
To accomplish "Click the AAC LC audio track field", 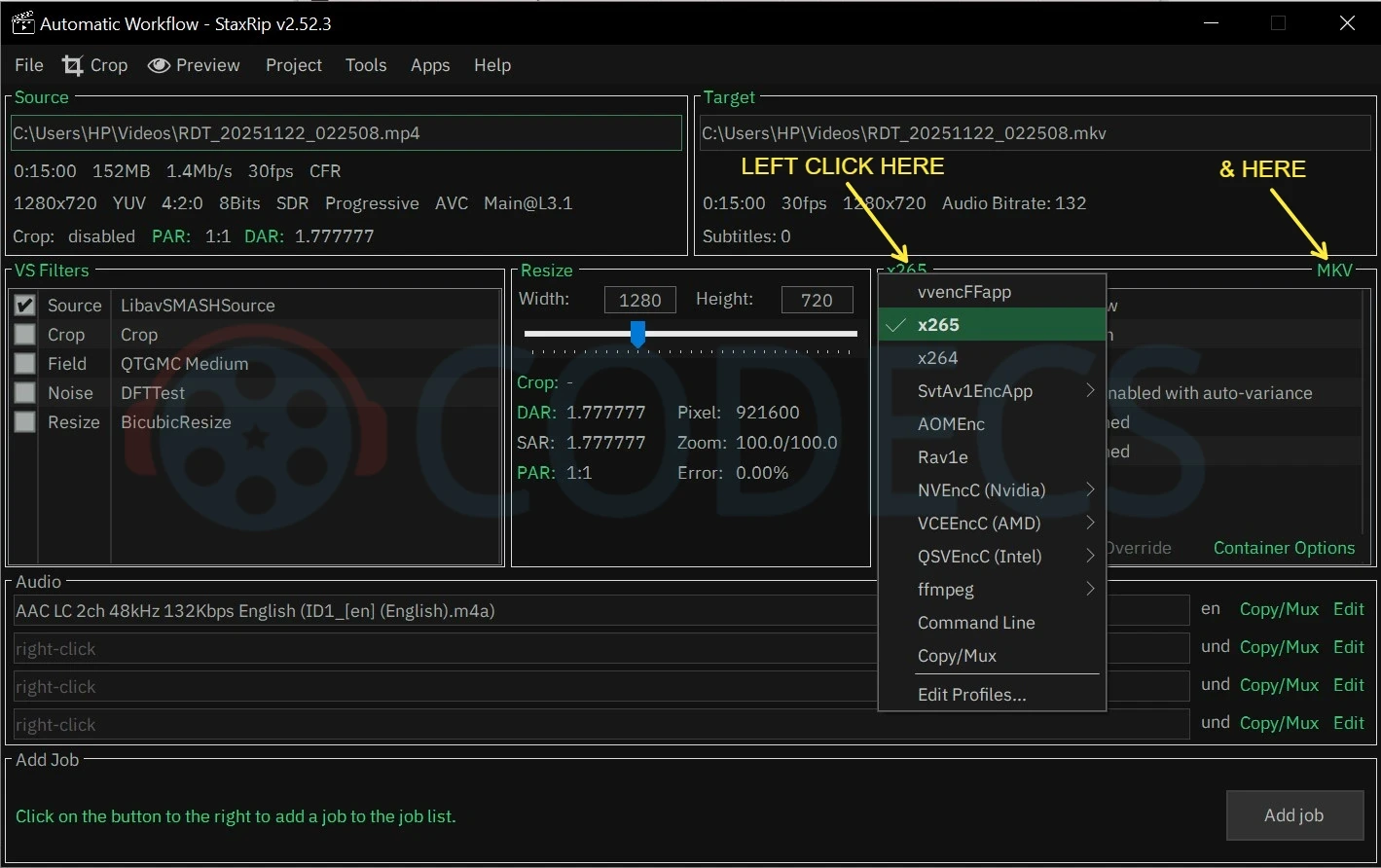I will [x=600, y=611].
